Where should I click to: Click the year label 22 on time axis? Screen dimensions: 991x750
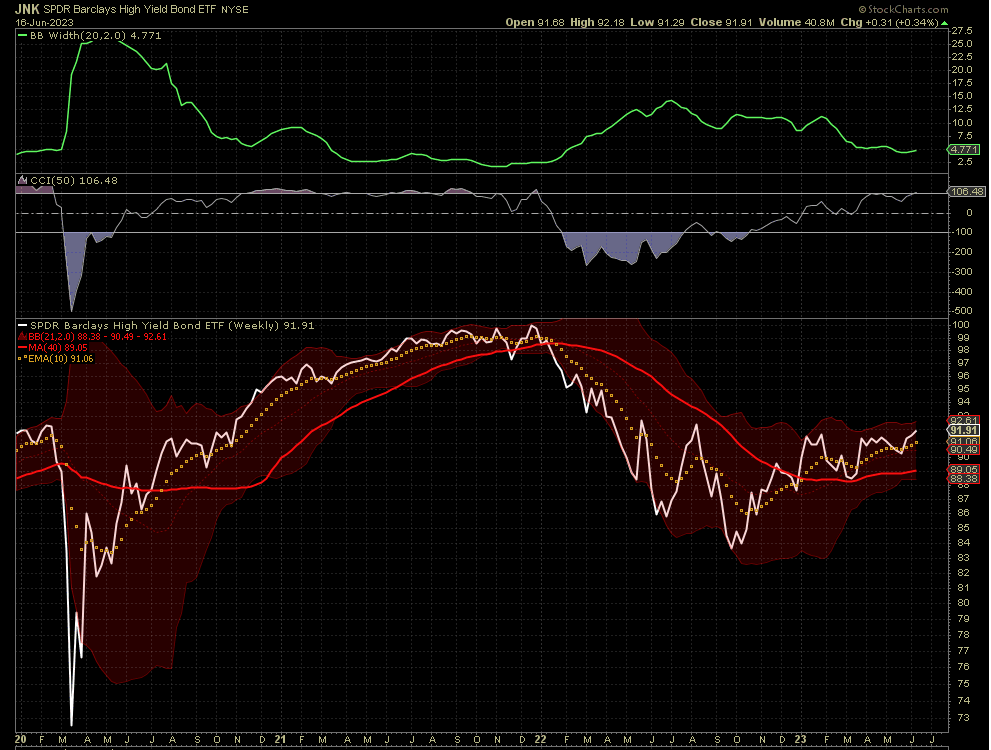coord(540,739)
